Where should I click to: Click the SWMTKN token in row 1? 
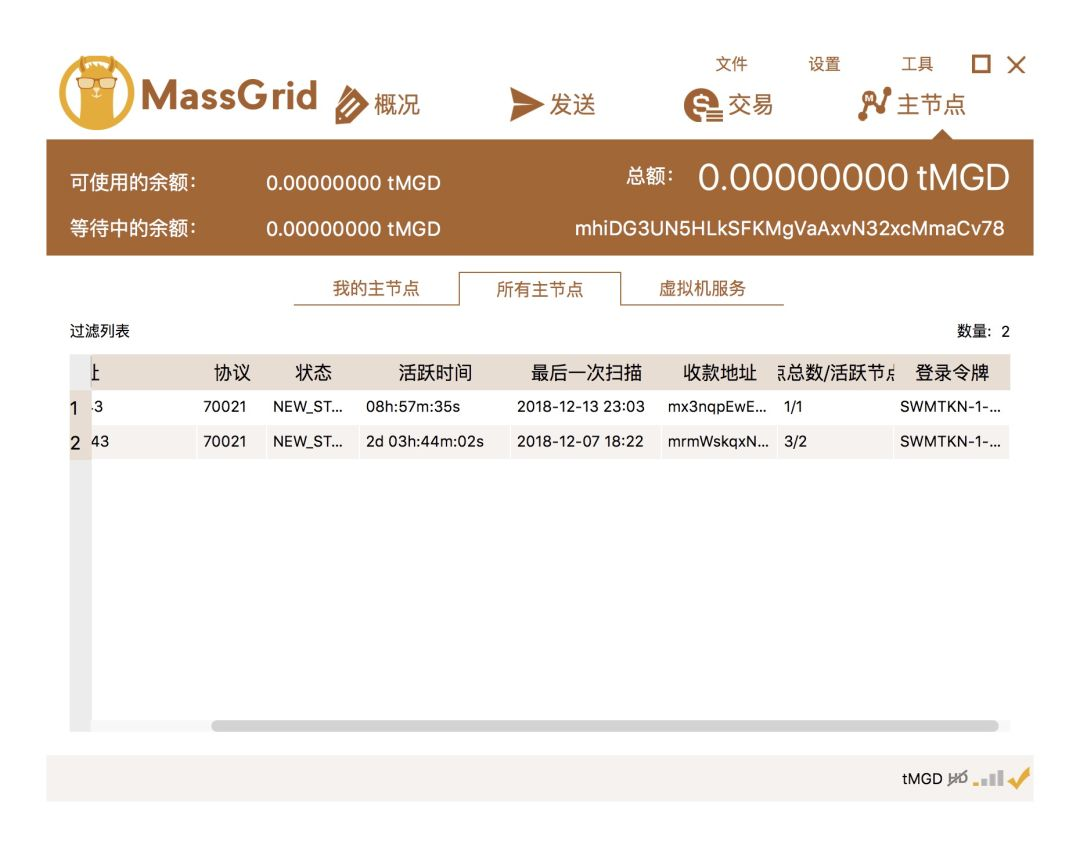951,406
